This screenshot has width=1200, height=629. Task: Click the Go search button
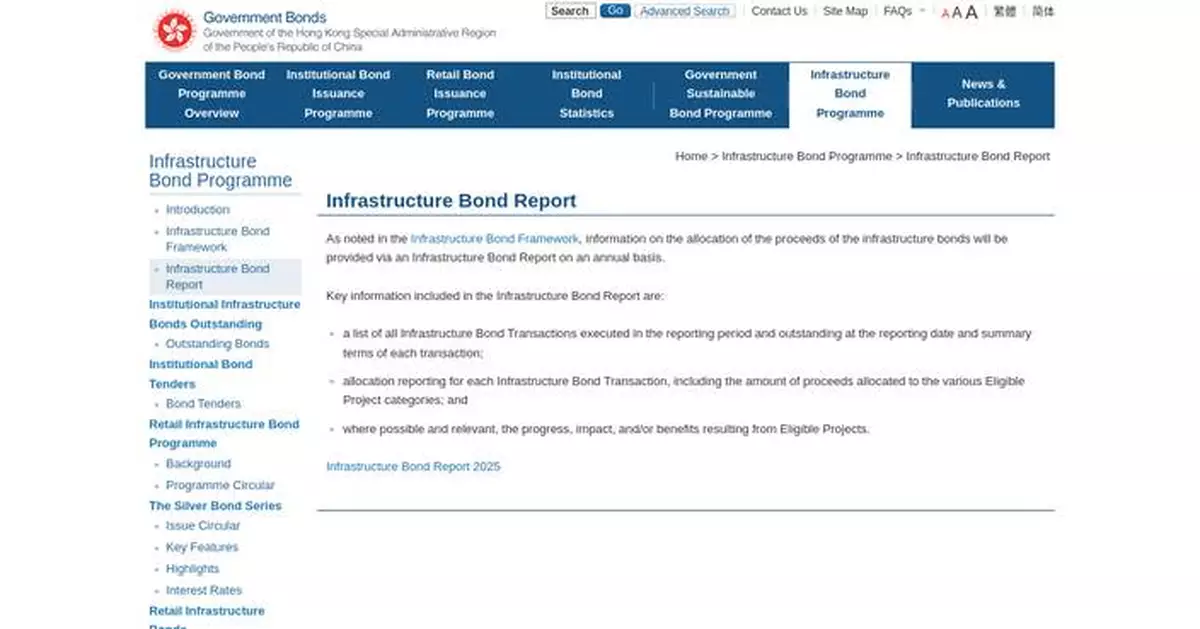pos(614,9)
